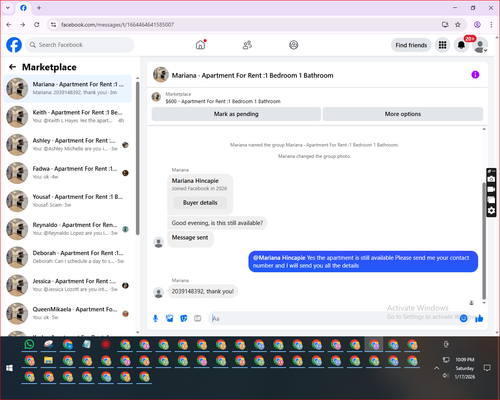Screen dimensions: 500x400
Task: Click the chat messages scrollbar
Action: pos(484,240)
